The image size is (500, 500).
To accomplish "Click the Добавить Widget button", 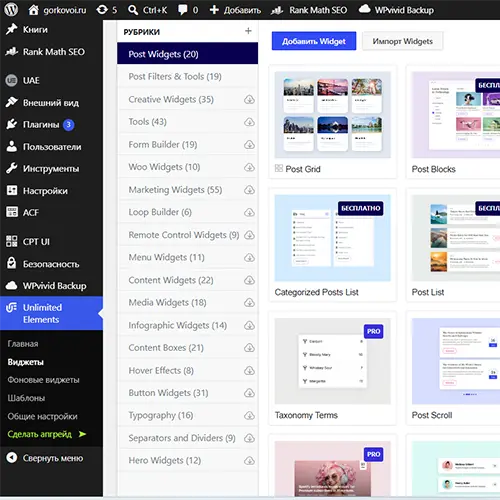I will point(314,41).
